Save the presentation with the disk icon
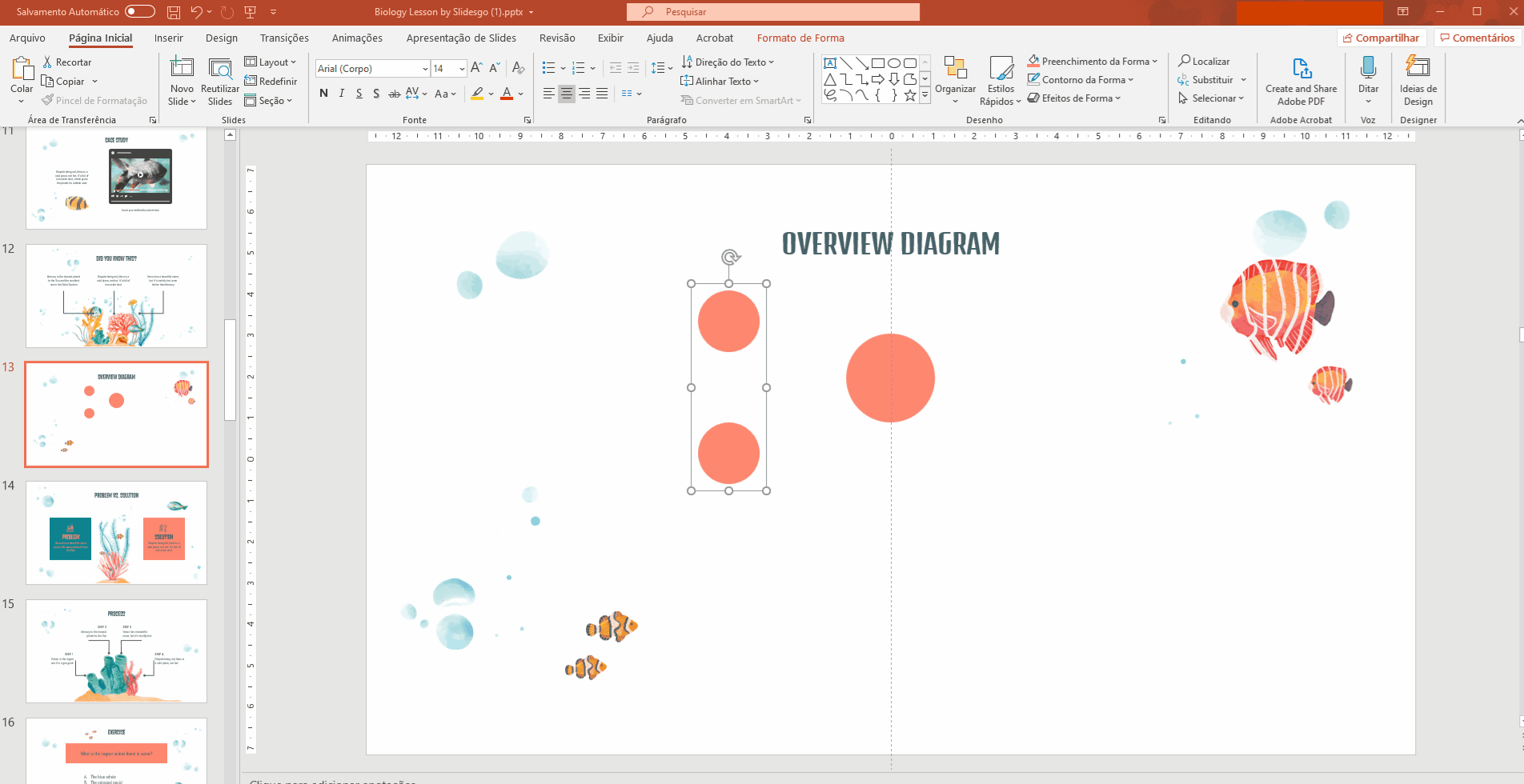 tap(174, 12)
